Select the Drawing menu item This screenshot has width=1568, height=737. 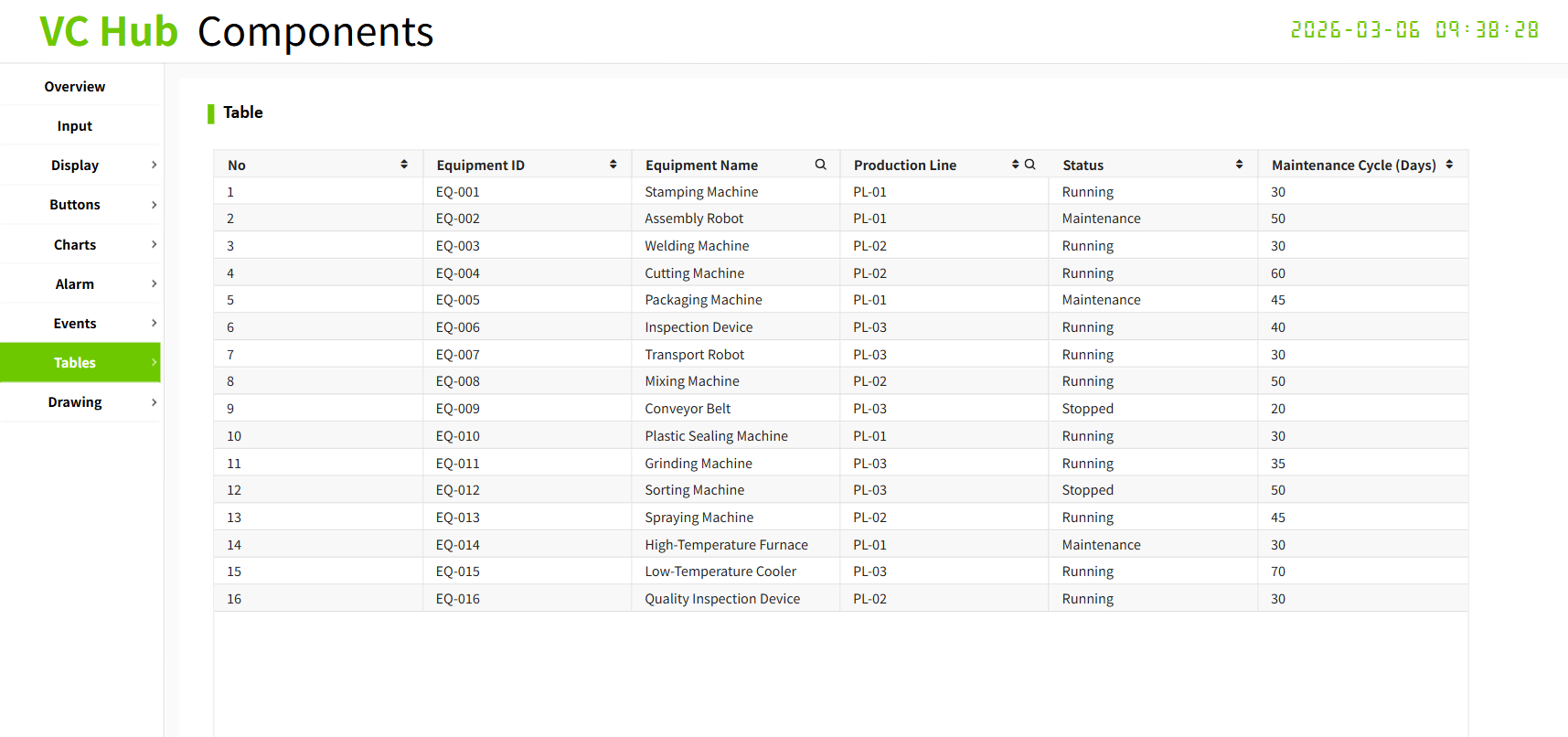click(x=75, y=402)
